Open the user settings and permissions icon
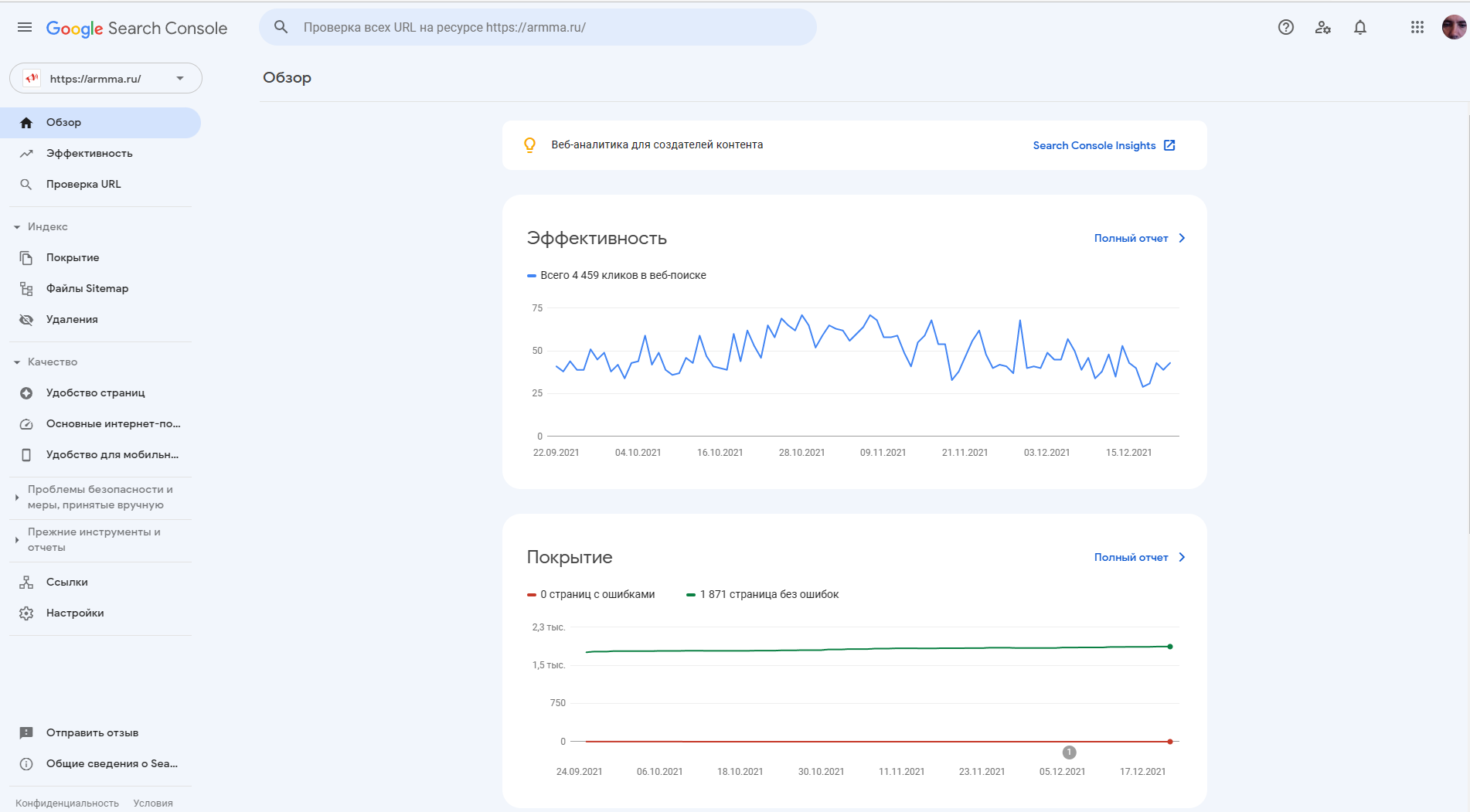This screenshot has height=812, width=1470. 1322,28
